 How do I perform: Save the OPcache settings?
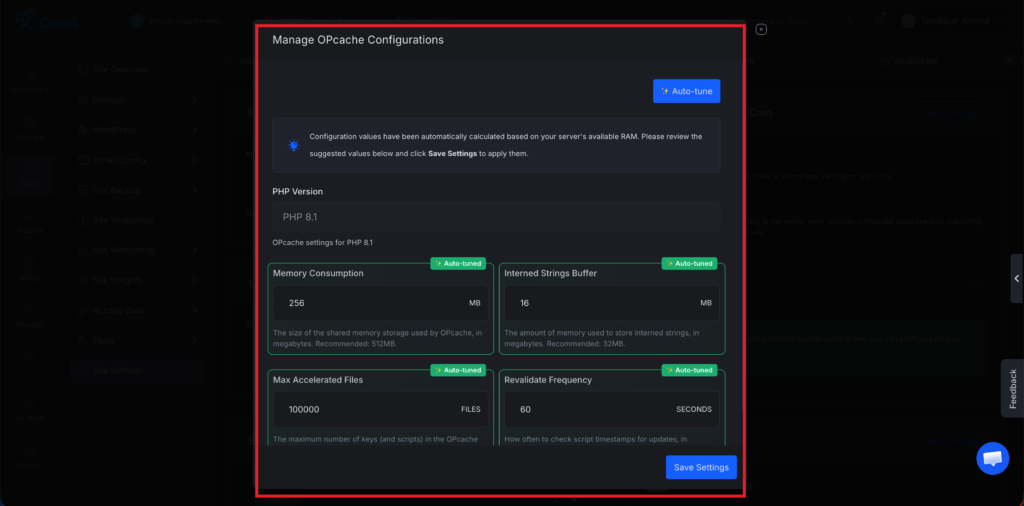(x=701, y=467)
